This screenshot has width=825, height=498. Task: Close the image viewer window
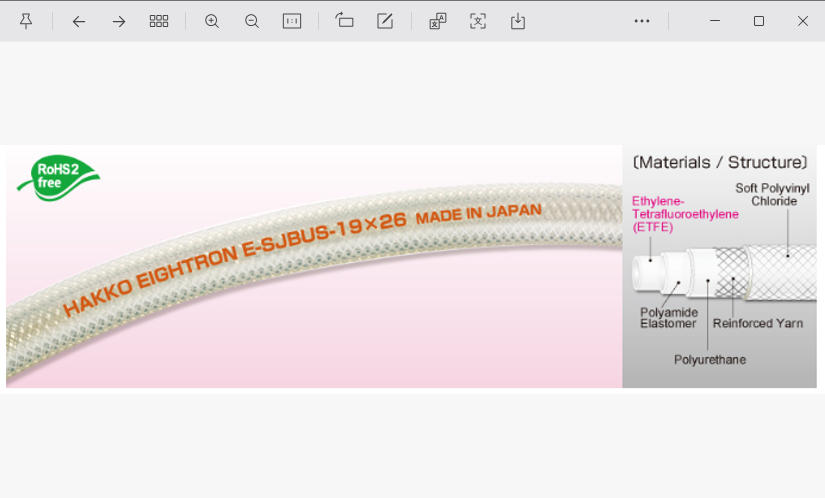pos(803,21)
